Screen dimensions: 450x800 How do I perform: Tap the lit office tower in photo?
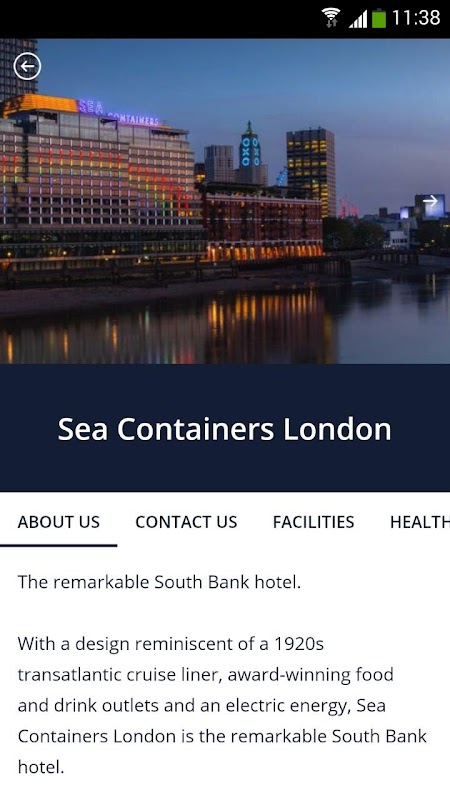(x=311, y=171)
